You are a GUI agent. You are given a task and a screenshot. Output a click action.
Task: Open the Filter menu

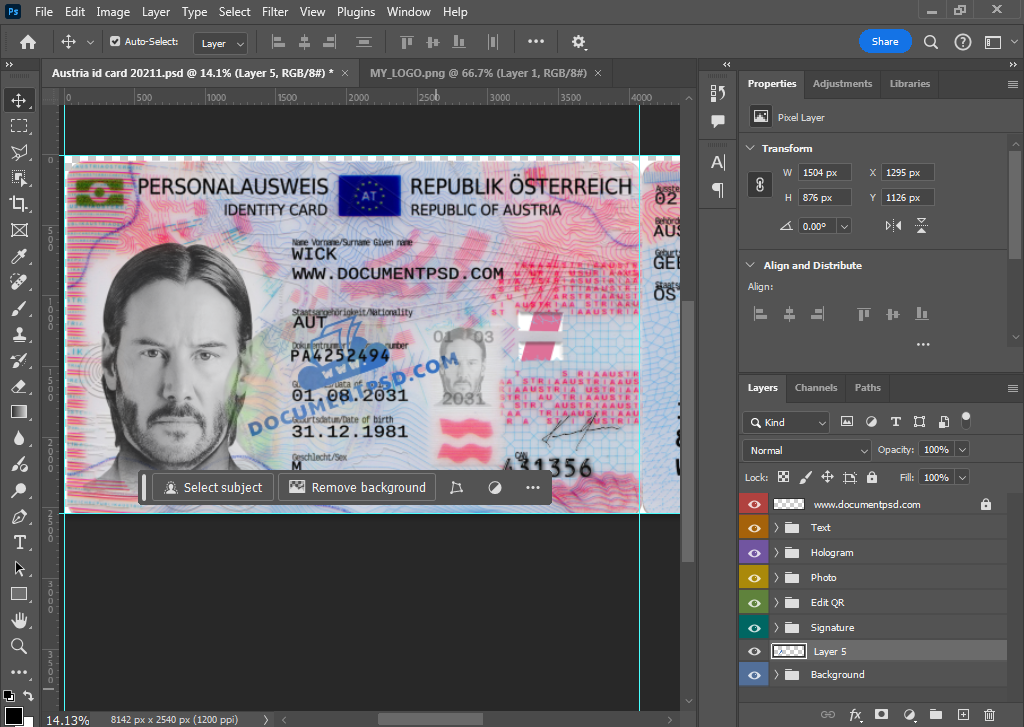pos(275,12)
